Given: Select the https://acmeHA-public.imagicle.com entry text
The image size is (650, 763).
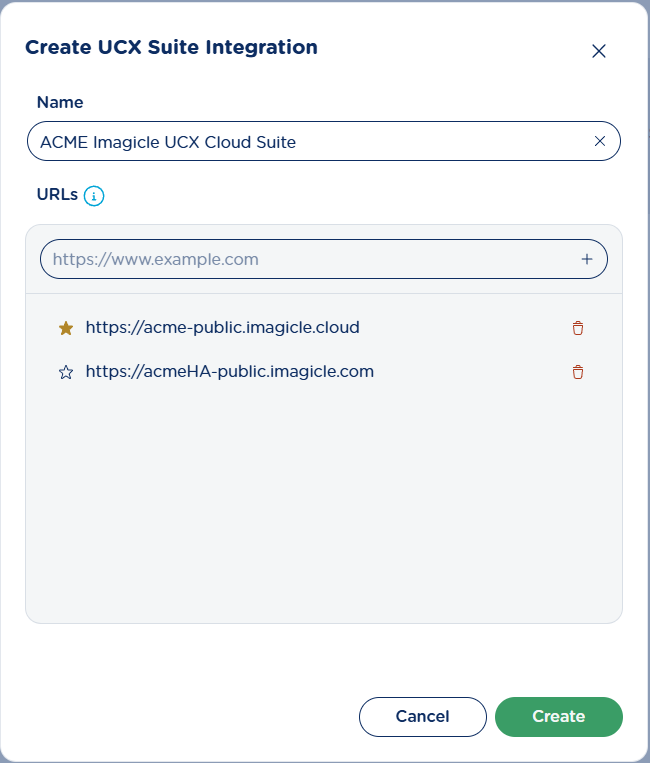Looking at the screenshot, I should coord(229,371).
